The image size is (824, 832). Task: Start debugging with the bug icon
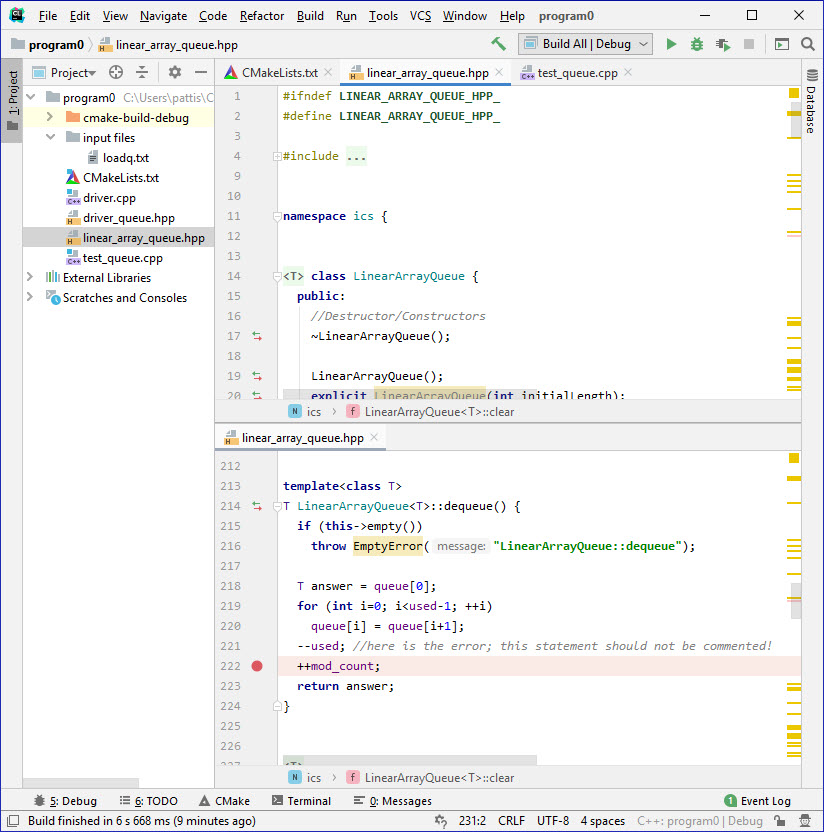(x=697, y=44)
